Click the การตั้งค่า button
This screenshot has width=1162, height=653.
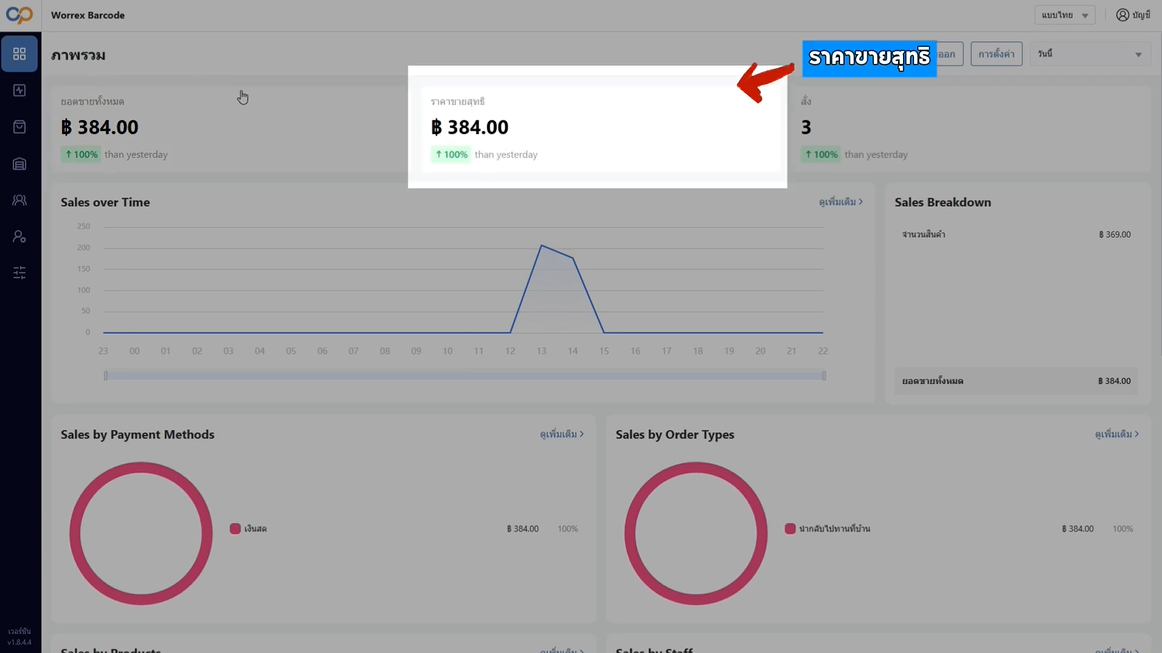click(x=997, y=54)
